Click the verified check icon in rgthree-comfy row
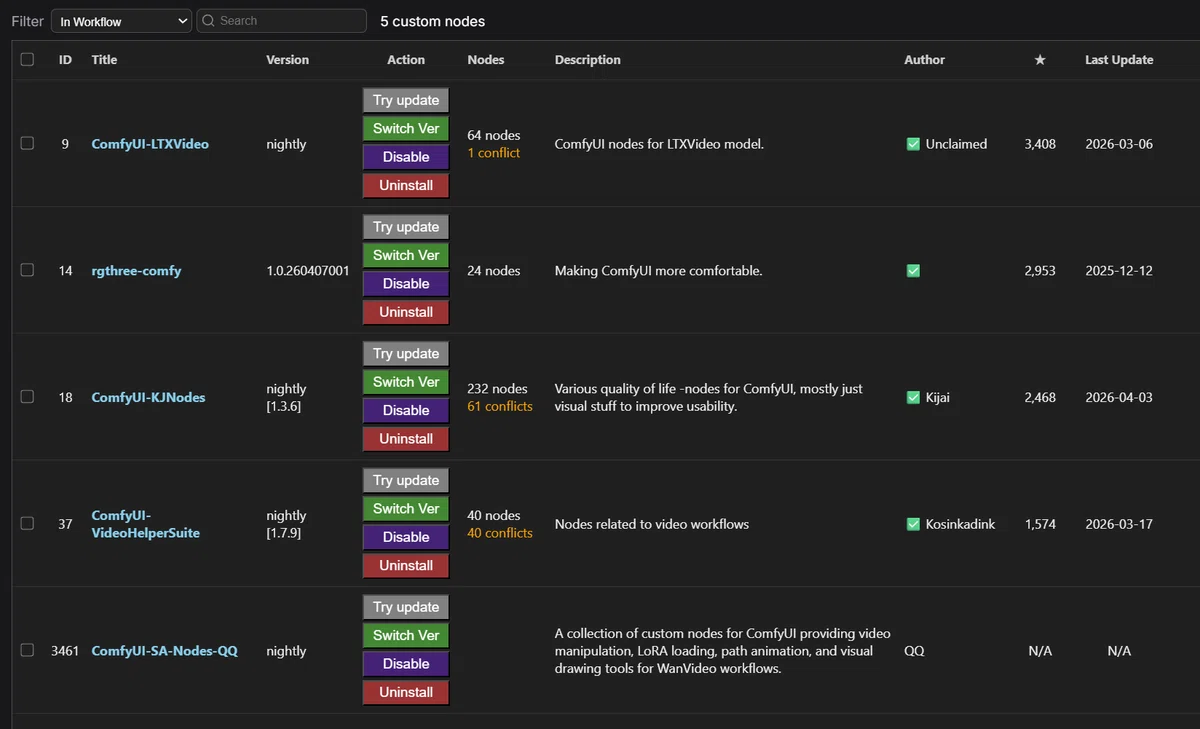The image size is (1200, 729). pyautogui.click(x=913, y=270)
